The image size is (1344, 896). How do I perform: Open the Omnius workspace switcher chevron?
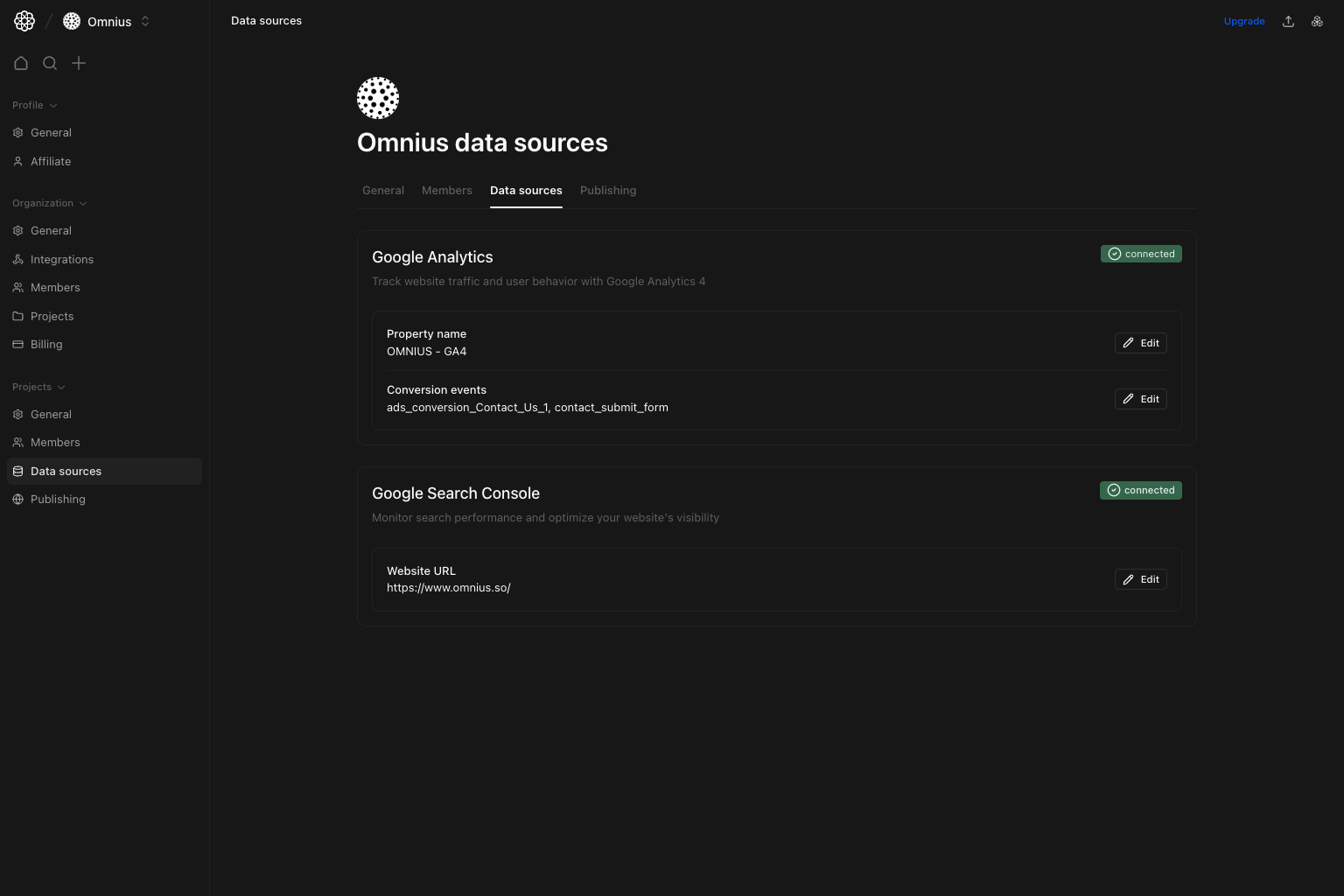[145, 21]
